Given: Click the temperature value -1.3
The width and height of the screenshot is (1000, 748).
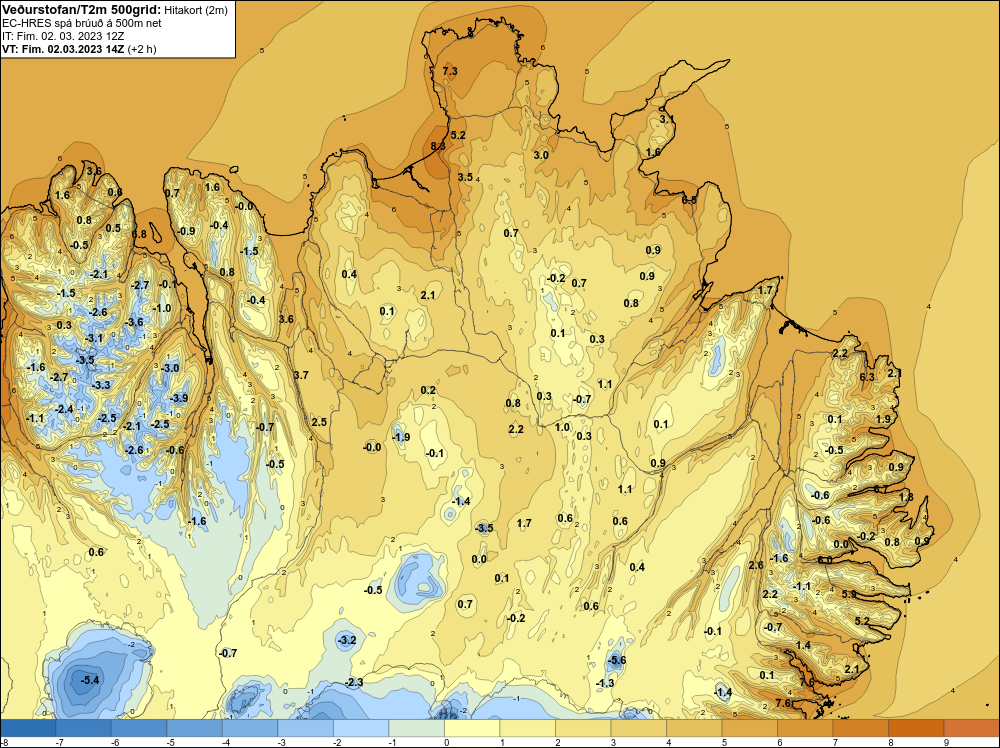Looking at the screenshot, I should pos(605,683).
